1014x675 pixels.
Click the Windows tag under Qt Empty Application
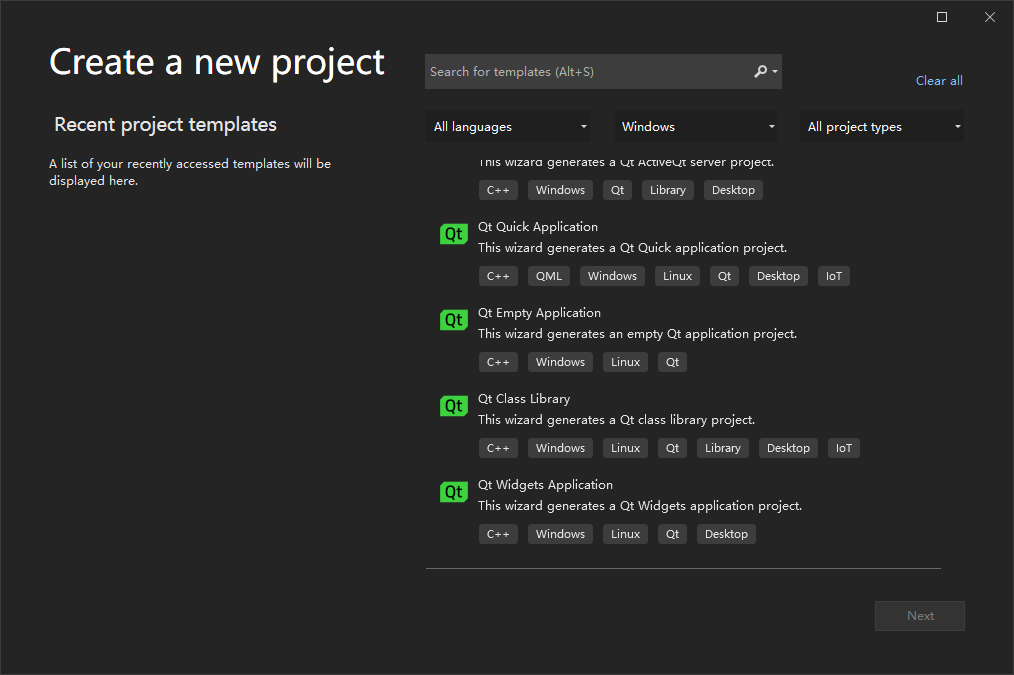coord(560,362)
